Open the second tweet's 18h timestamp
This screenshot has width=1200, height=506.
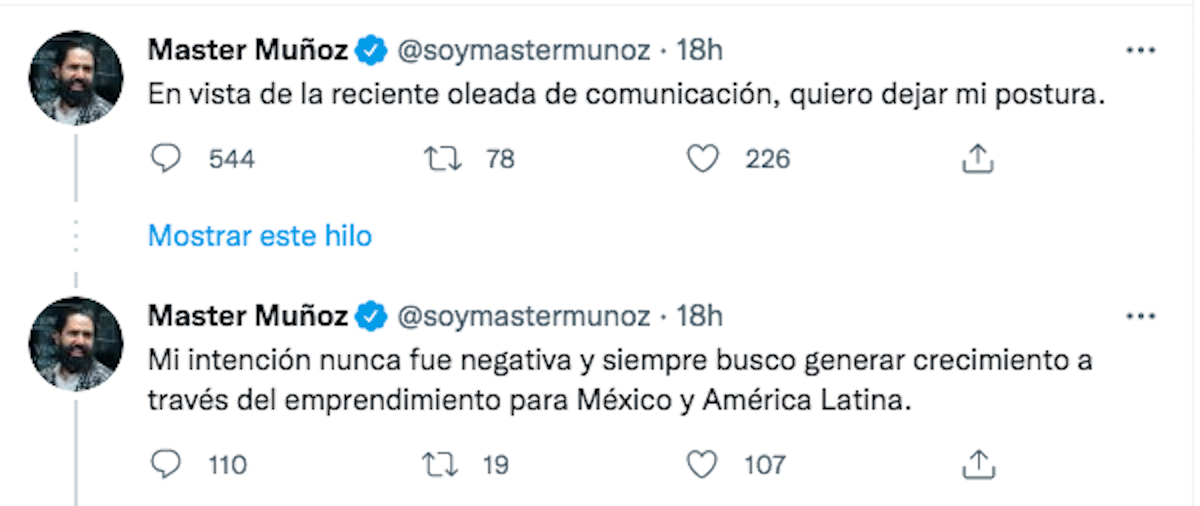(x=700, y=316)
